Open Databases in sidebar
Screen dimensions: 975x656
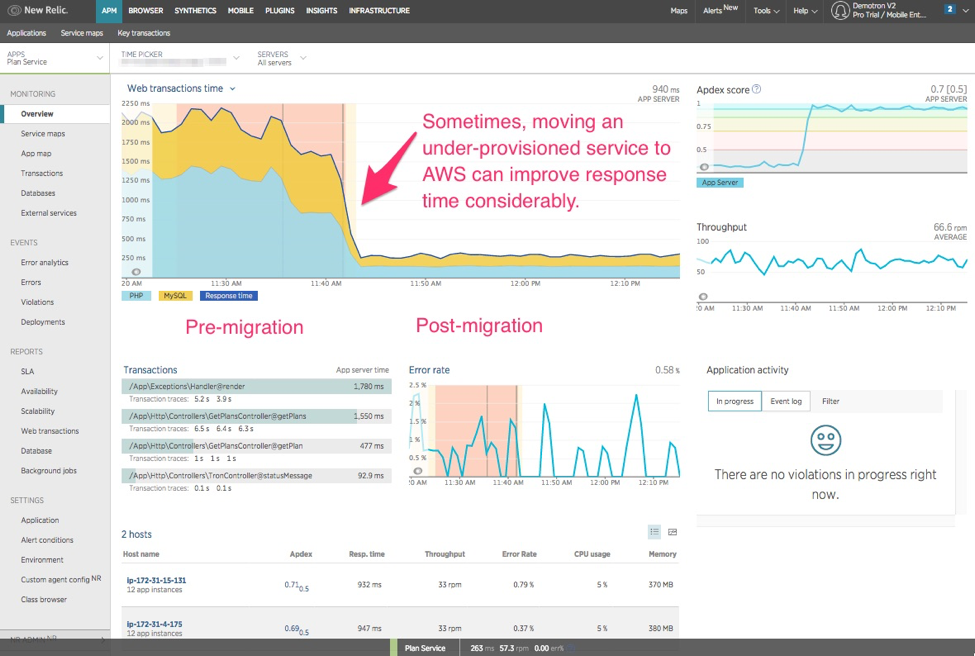pos(38,193)
